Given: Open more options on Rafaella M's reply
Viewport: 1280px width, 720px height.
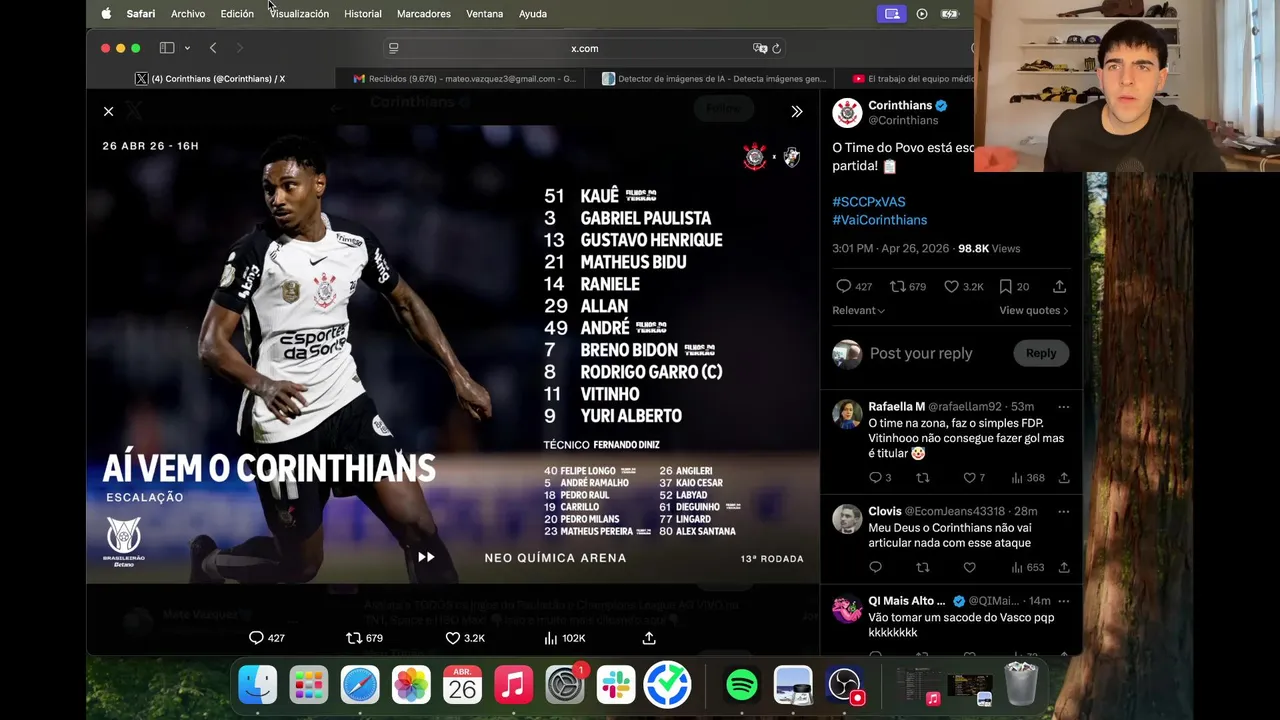Looking at the screenshot, I should point(1063,407).
